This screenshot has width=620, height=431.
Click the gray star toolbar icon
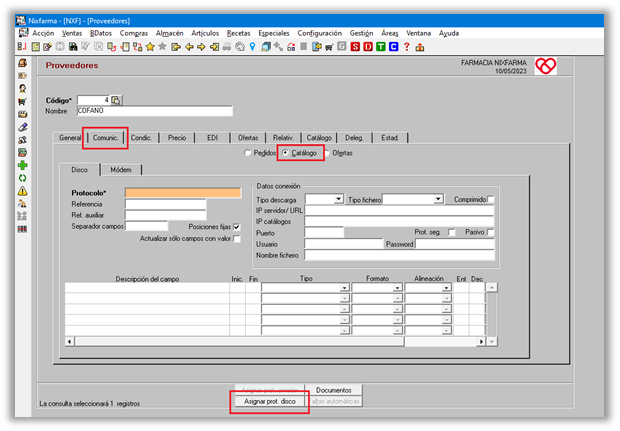[x=162, y=47]
